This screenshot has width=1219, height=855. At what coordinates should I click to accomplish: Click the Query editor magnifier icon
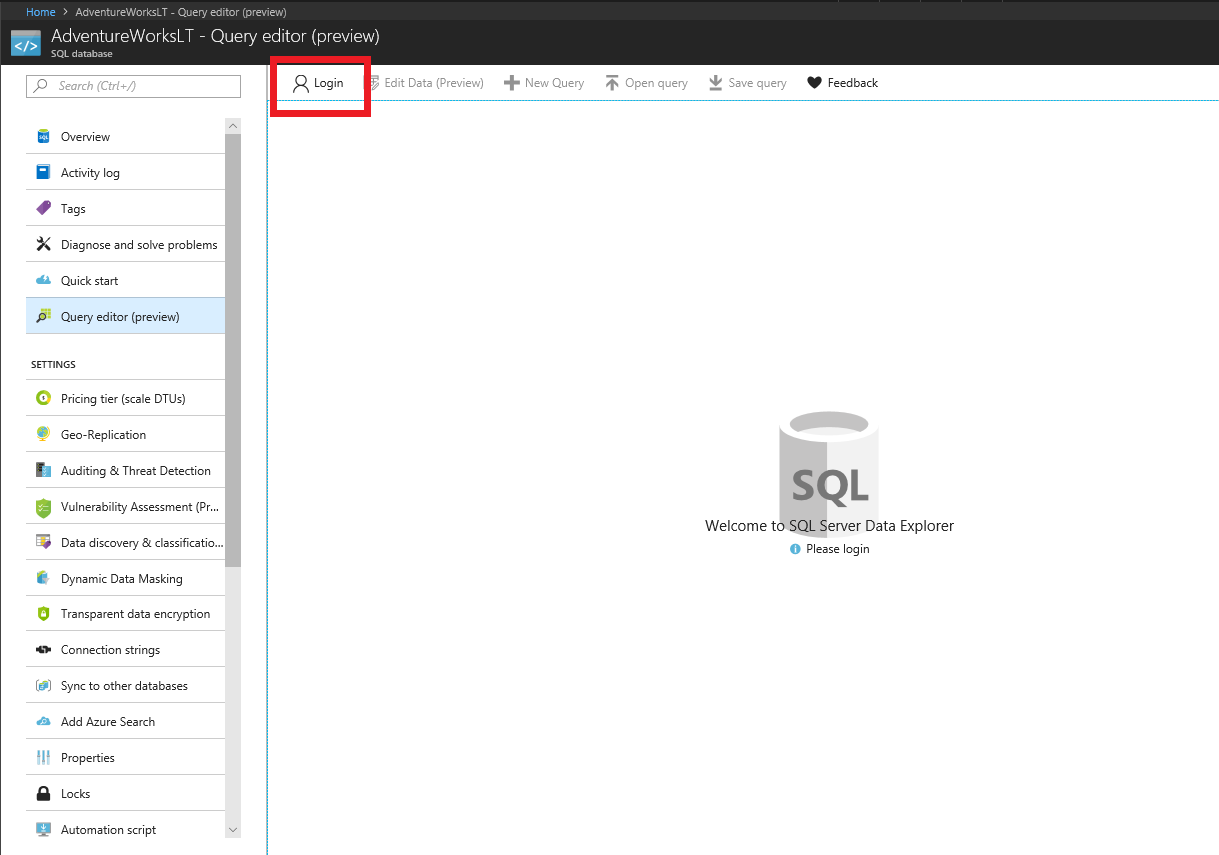pyautogui.click(x=43, y=316)
